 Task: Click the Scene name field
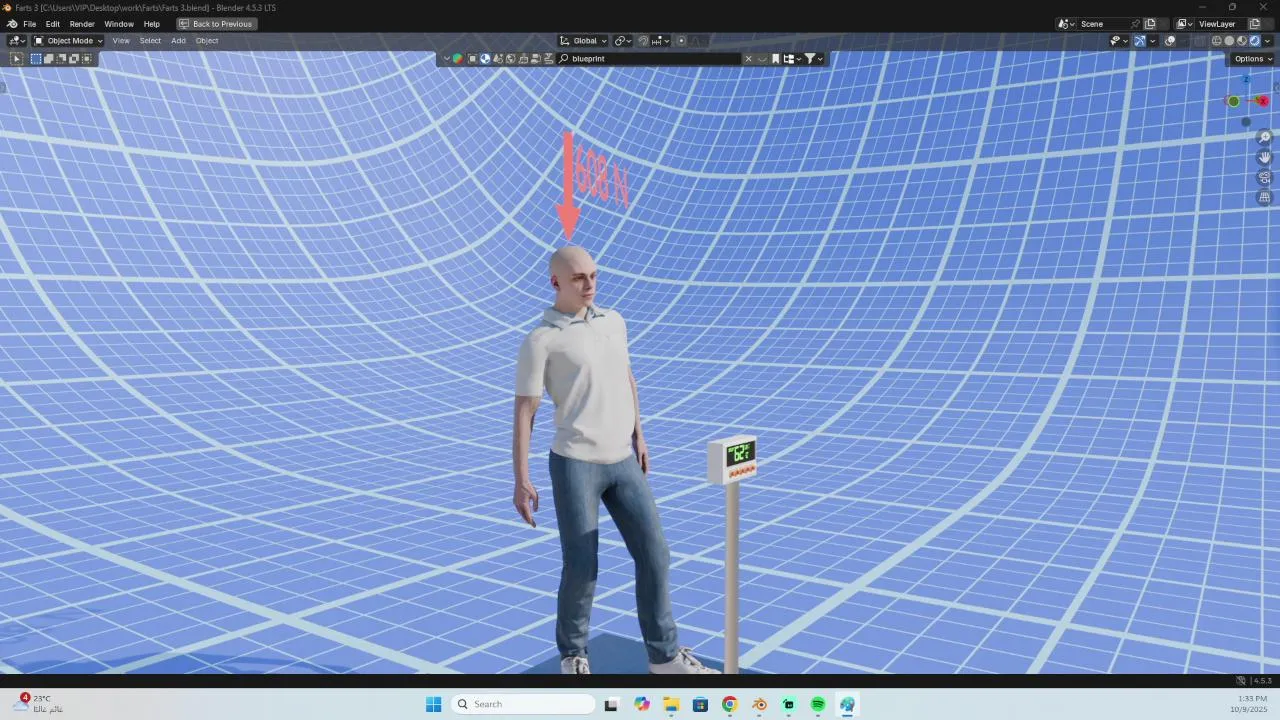(1104, 24)
